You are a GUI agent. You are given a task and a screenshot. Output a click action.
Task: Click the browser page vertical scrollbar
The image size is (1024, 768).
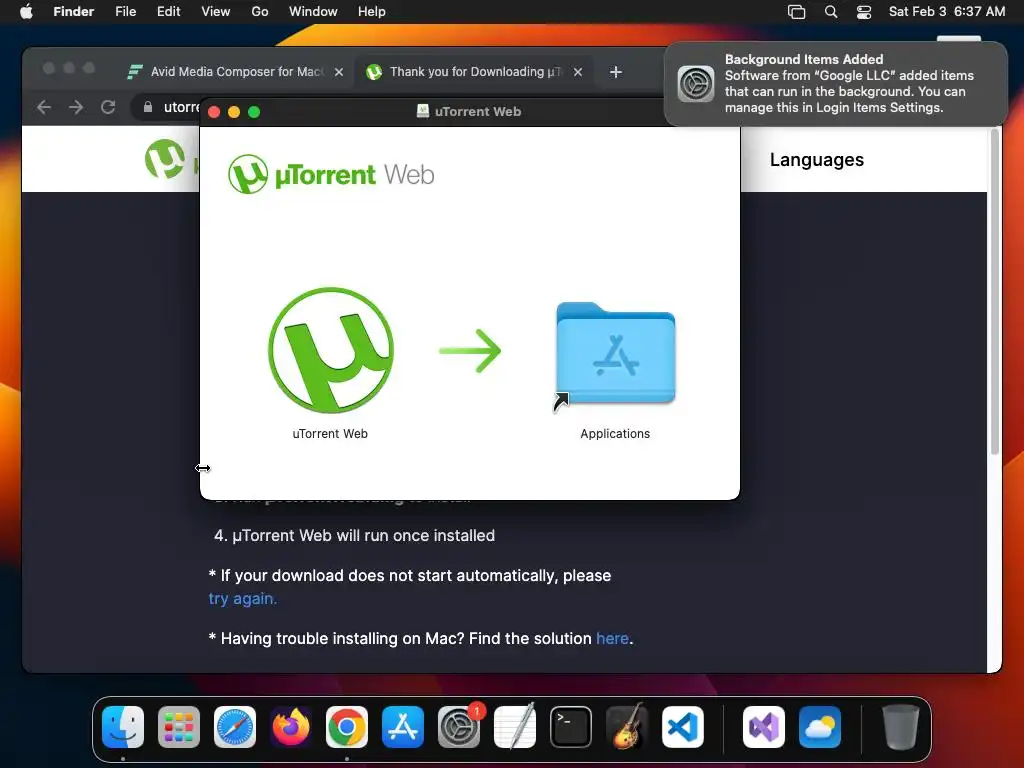click(x=995, y=291)
